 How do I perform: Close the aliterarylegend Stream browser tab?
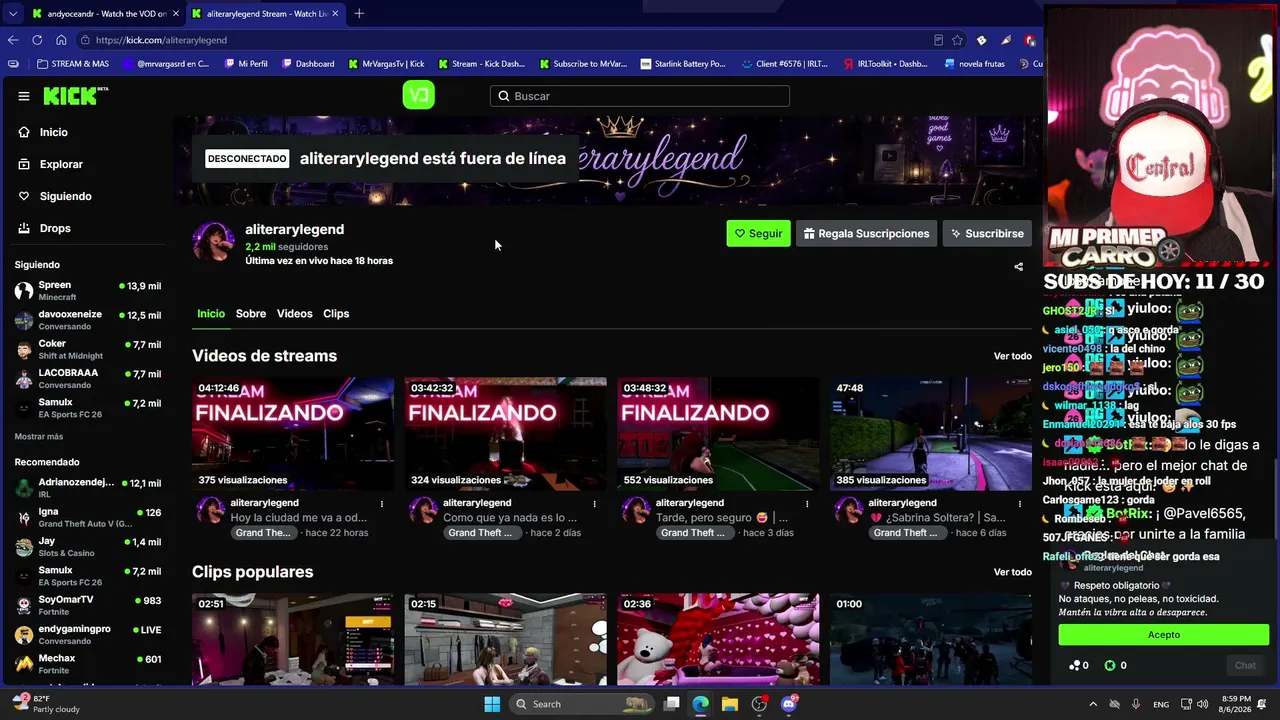[x=335, y=14]
